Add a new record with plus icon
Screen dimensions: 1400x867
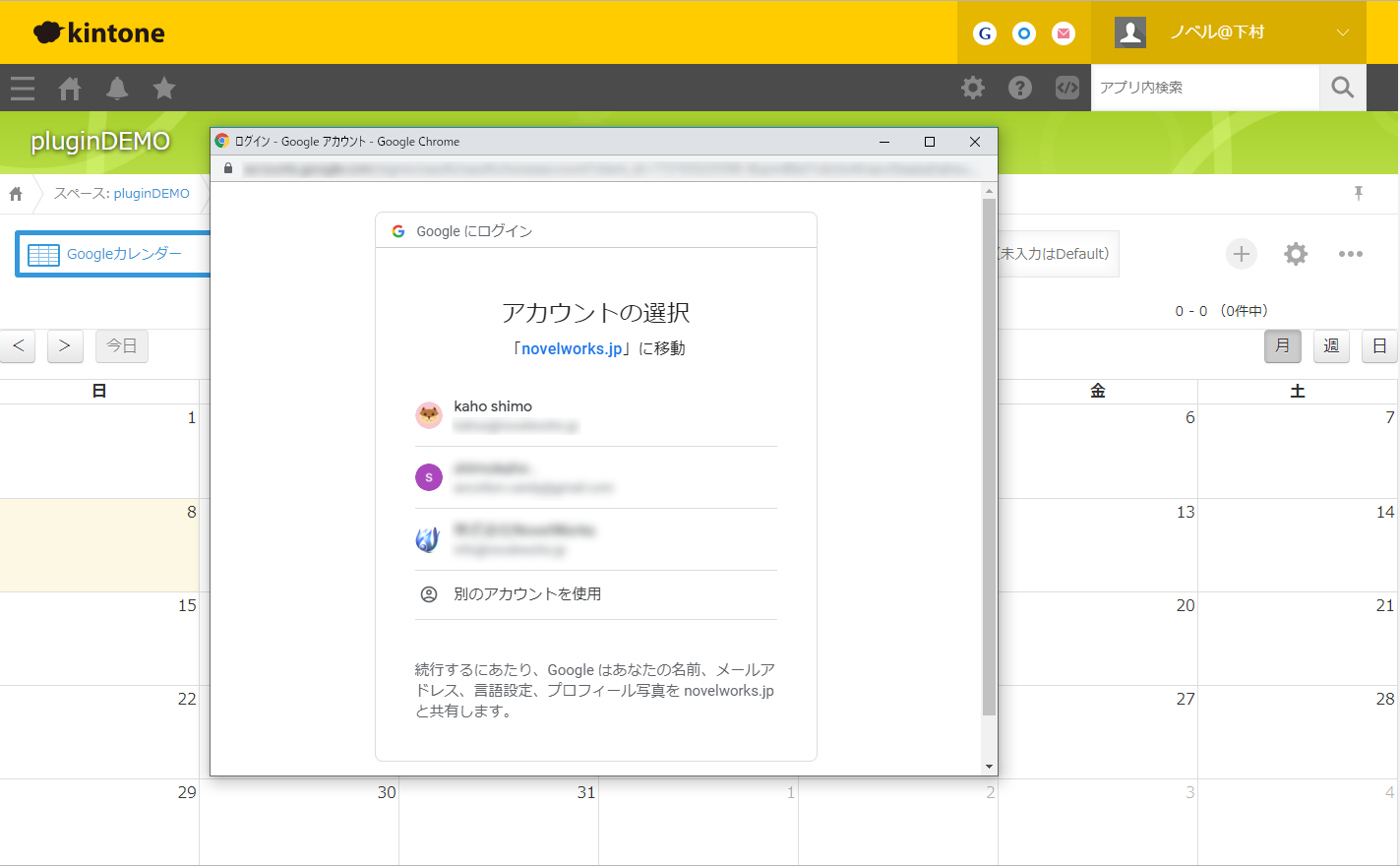pos(1242,254)
